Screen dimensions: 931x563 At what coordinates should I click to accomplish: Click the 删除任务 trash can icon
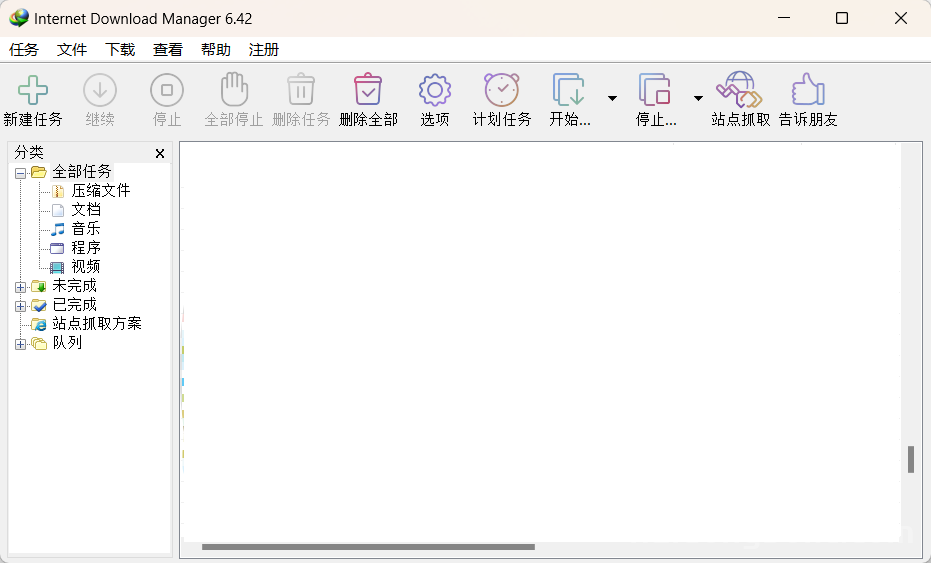[x=301, y=90]
